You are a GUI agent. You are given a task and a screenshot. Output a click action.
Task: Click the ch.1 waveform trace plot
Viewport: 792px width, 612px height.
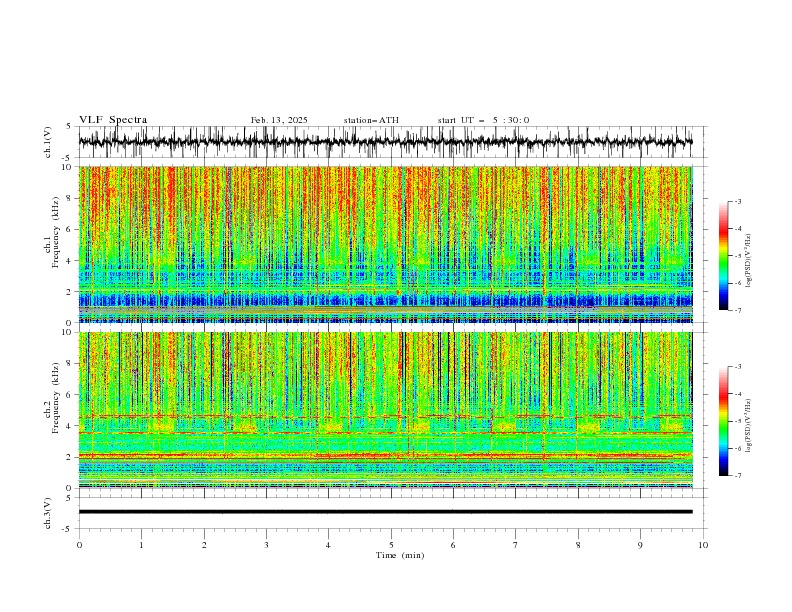[x=386, y=142]
